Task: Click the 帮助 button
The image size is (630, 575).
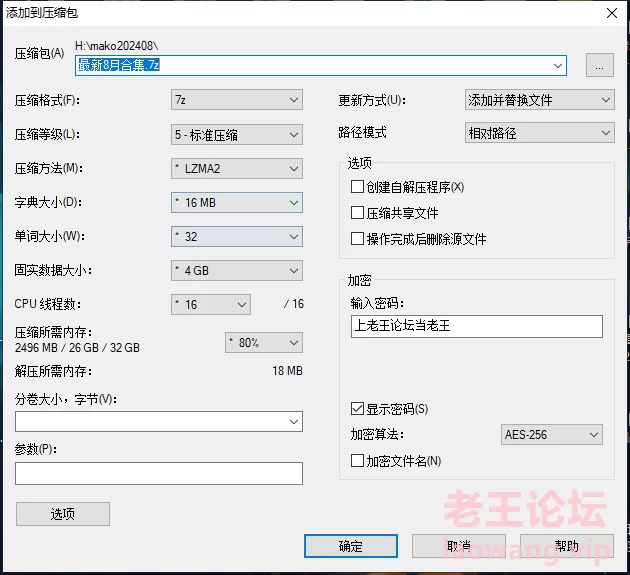Action: pos(567,546)
